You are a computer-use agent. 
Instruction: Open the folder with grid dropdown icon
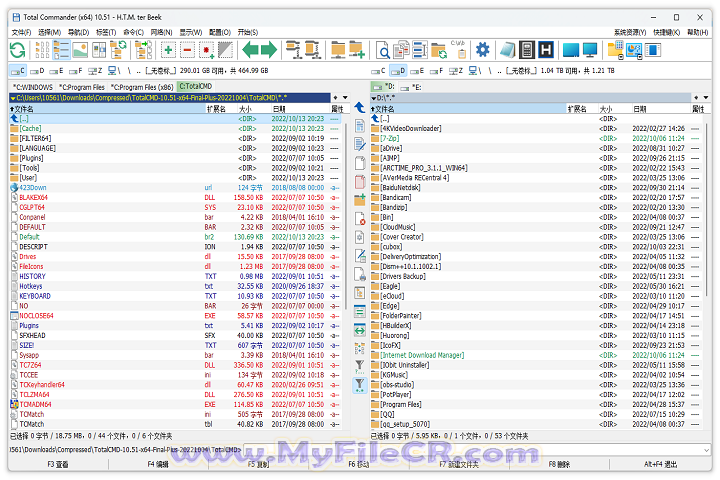tap(615, 50)
